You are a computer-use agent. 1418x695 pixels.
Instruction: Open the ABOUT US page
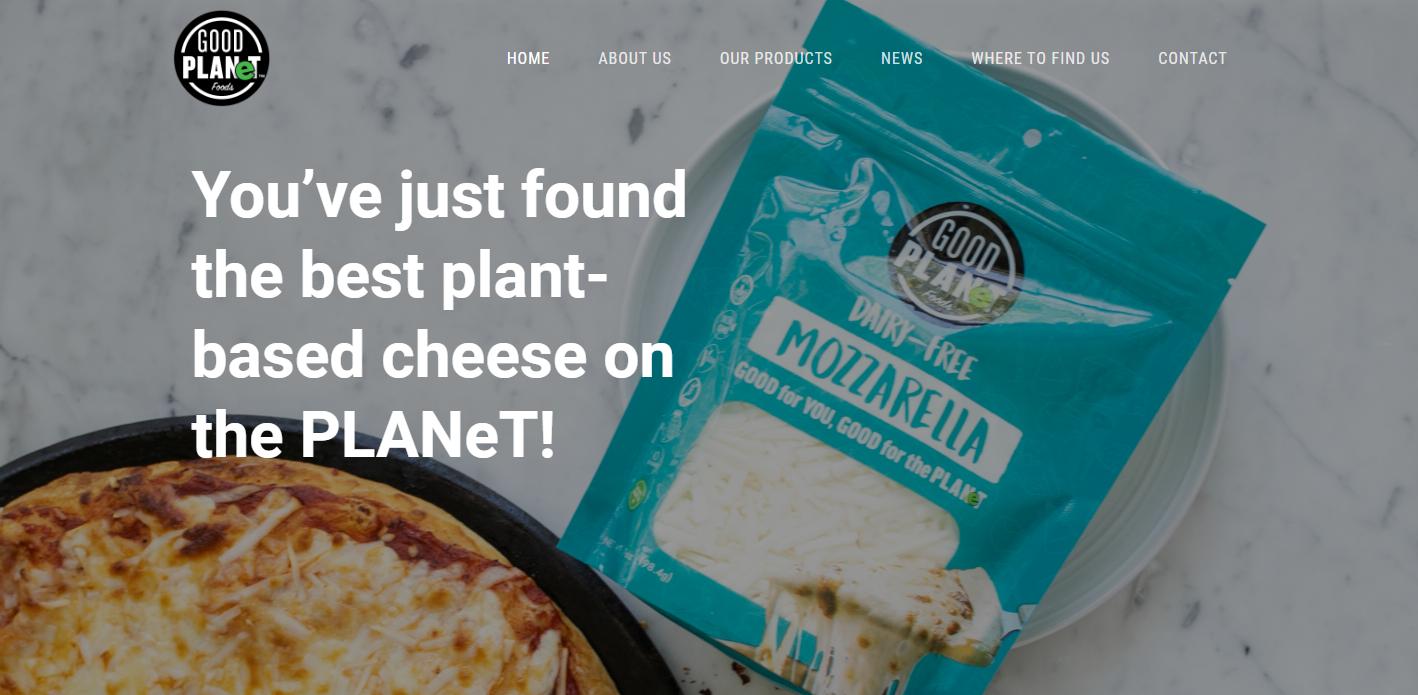tap(635, 58)
